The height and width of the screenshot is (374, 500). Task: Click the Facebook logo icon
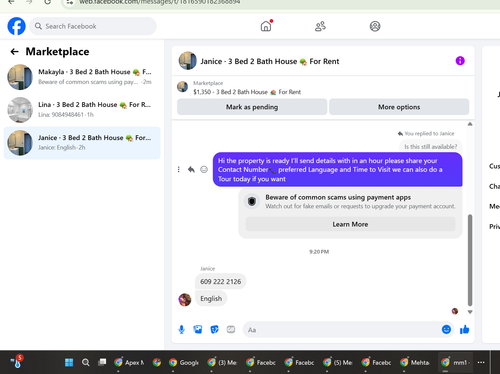16,26
